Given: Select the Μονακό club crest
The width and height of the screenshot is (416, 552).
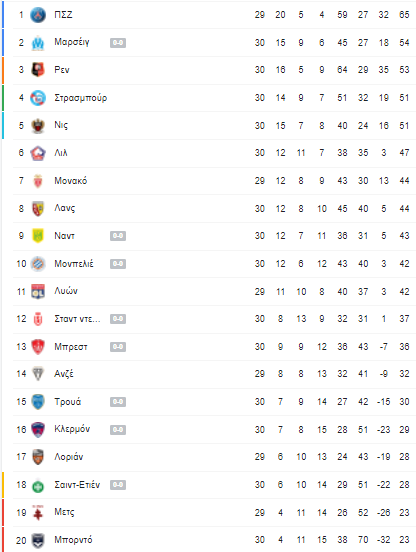Looking at the screenshot, I should click(x=38, y=181).
